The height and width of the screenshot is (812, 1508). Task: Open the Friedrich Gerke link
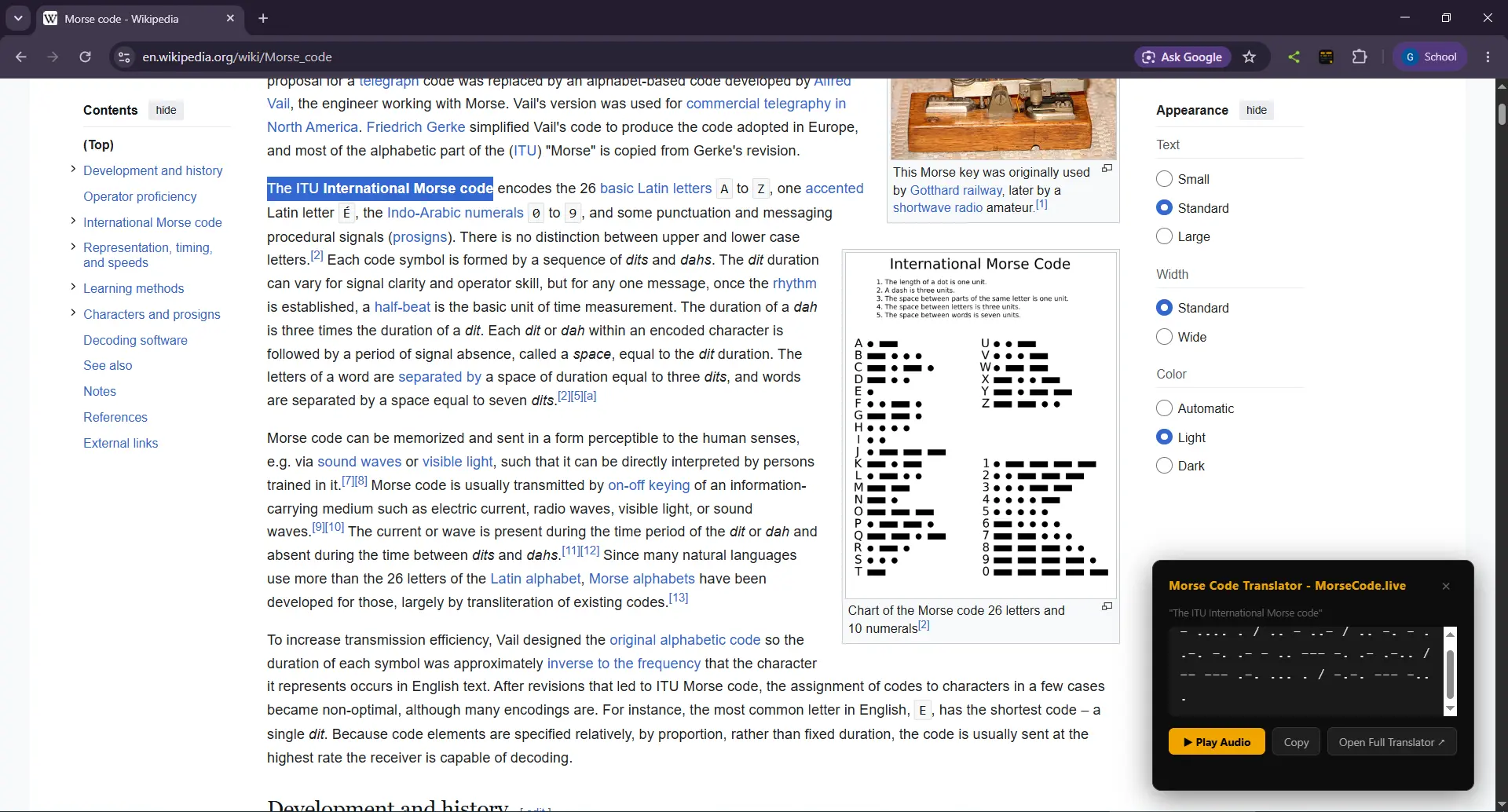pyautogui.click(x=415, y=127)
